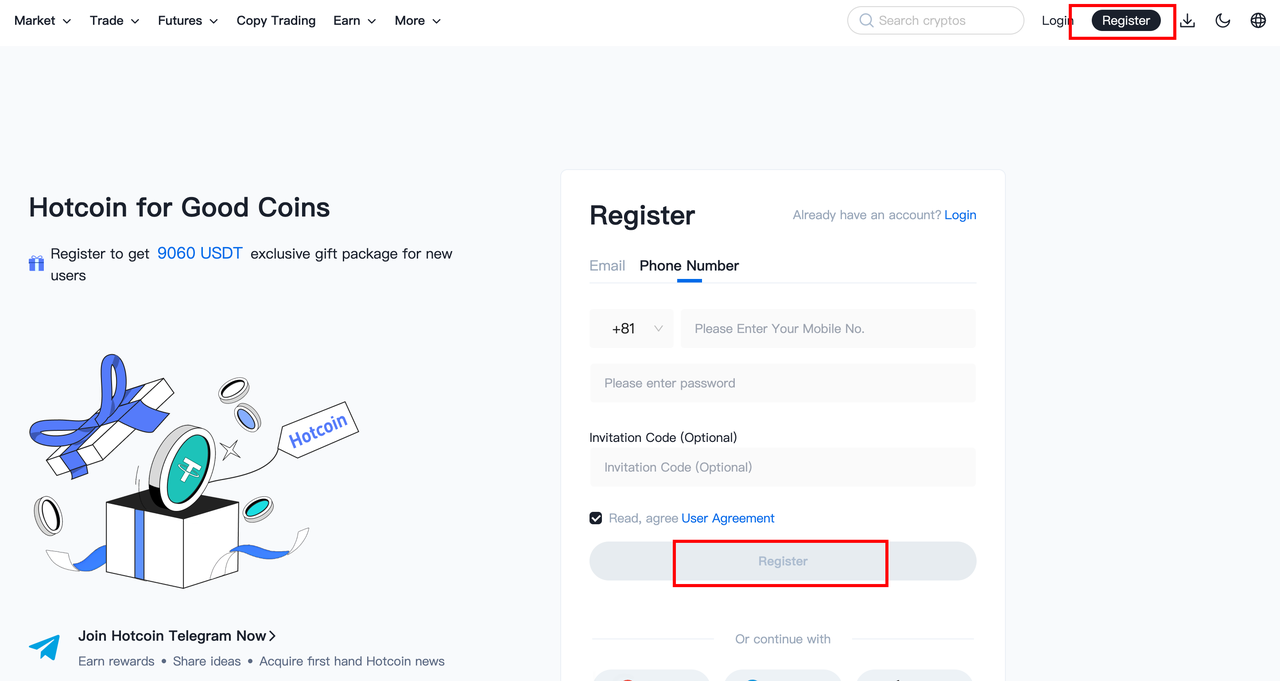Open the +81 country code dropdown
This screenshot has width=1280, height=681.
click(631, 328)
